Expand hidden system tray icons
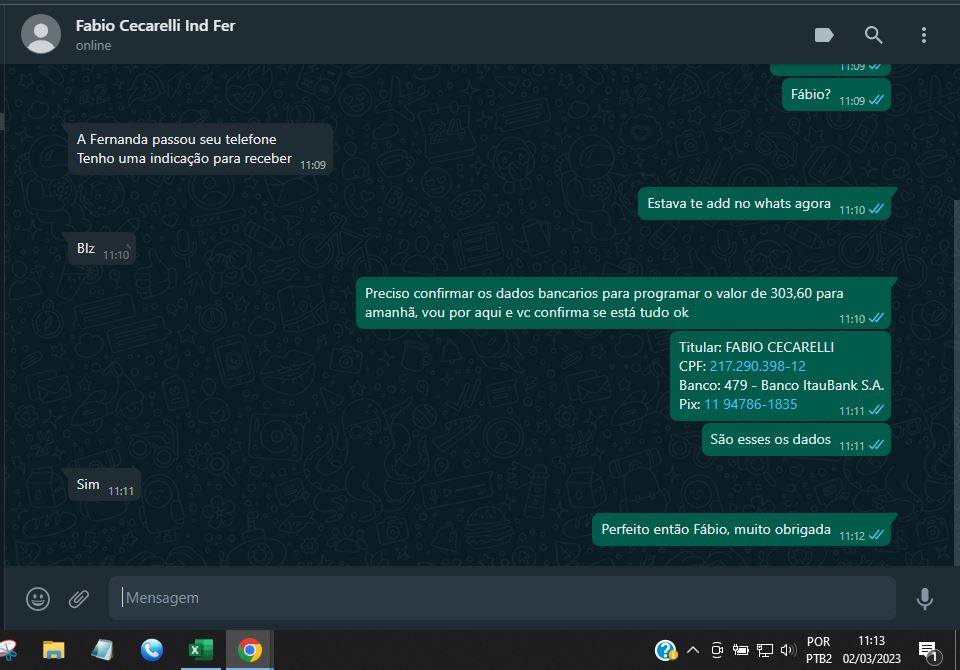 pyautogui.click(x=692, y=651)
